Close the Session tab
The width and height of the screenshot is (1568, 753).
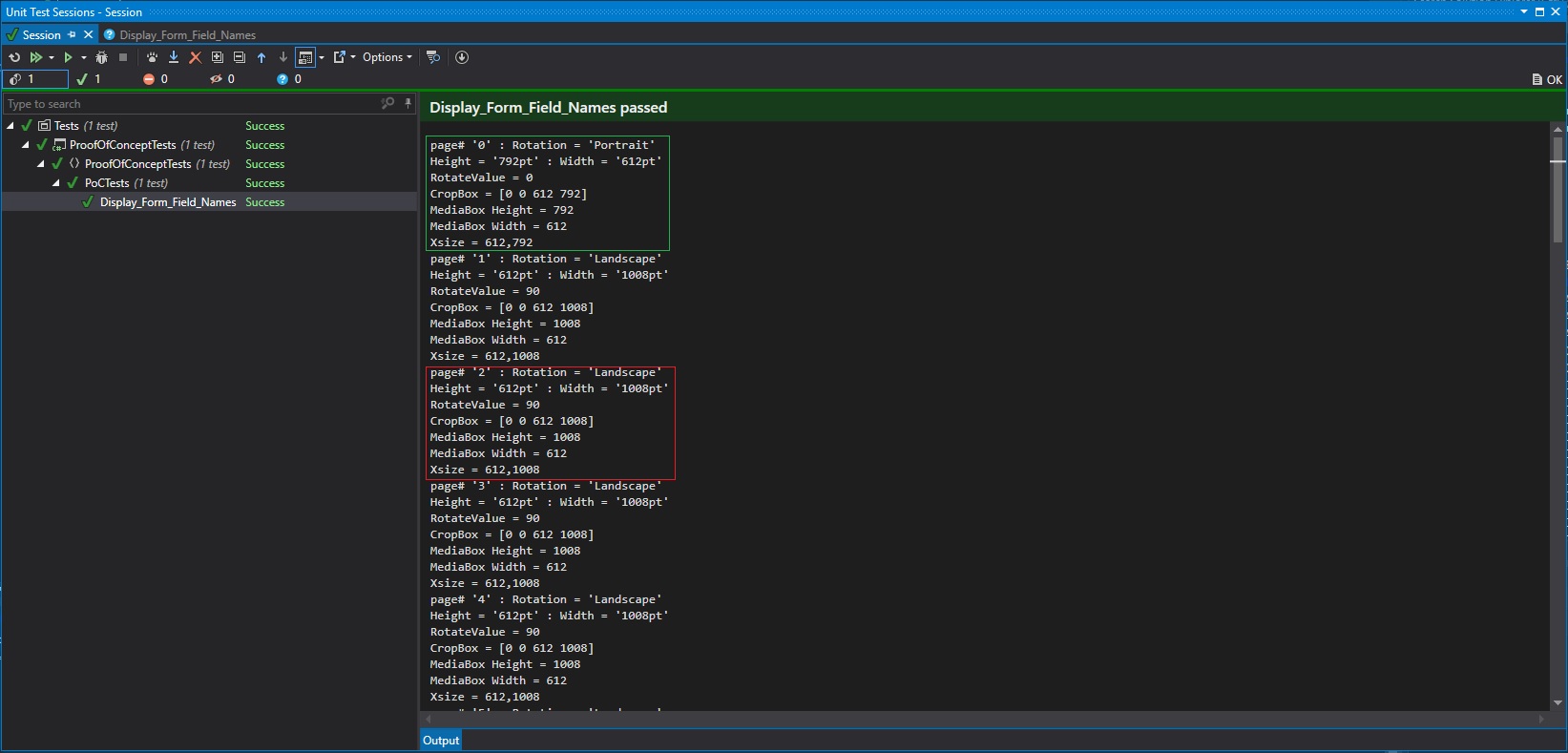[88, 34]
